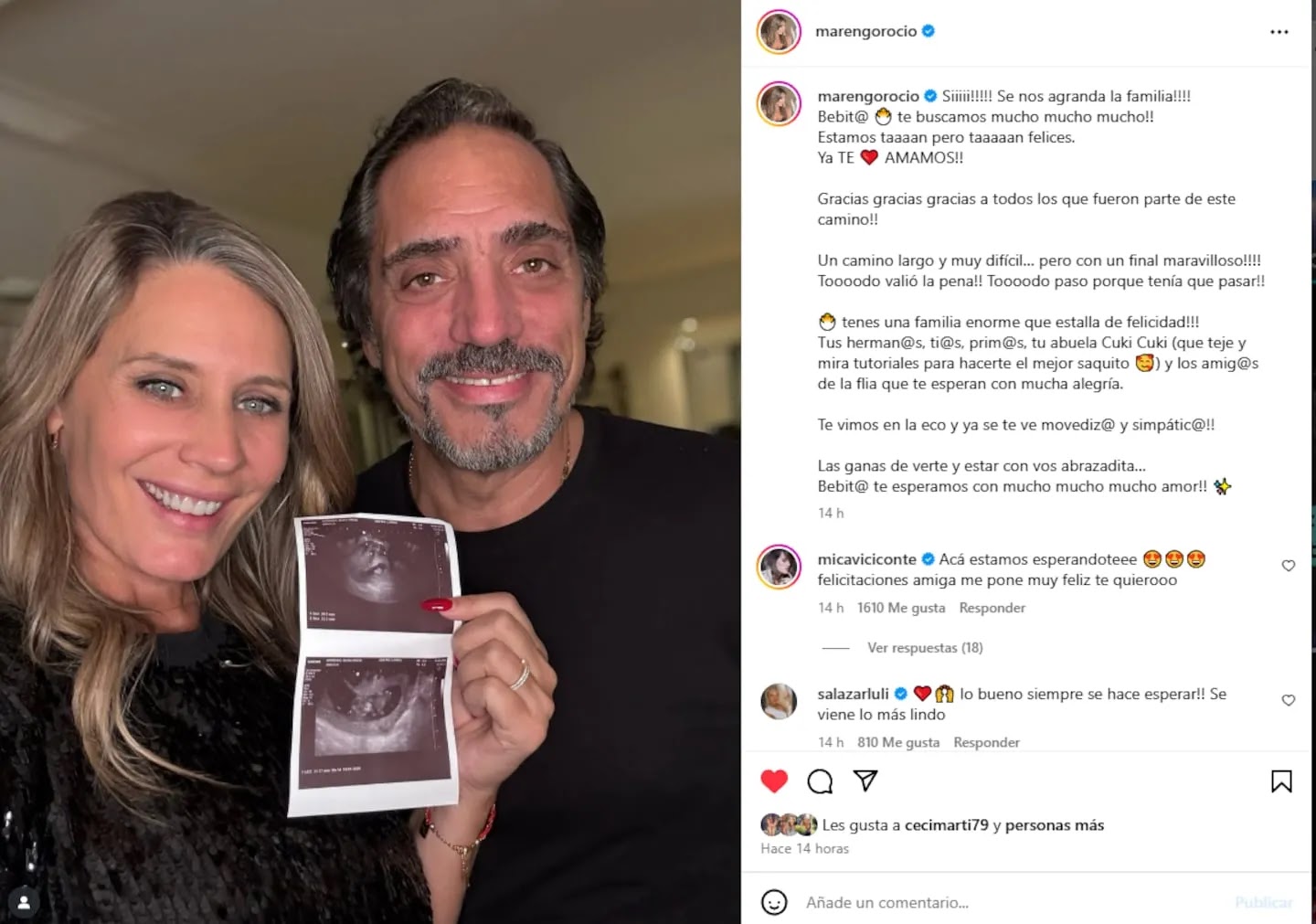The width and height of the screenshot is (1316, 924).
Task: Open emoji picker smiley icon
Action: click(x=774, y=902)
